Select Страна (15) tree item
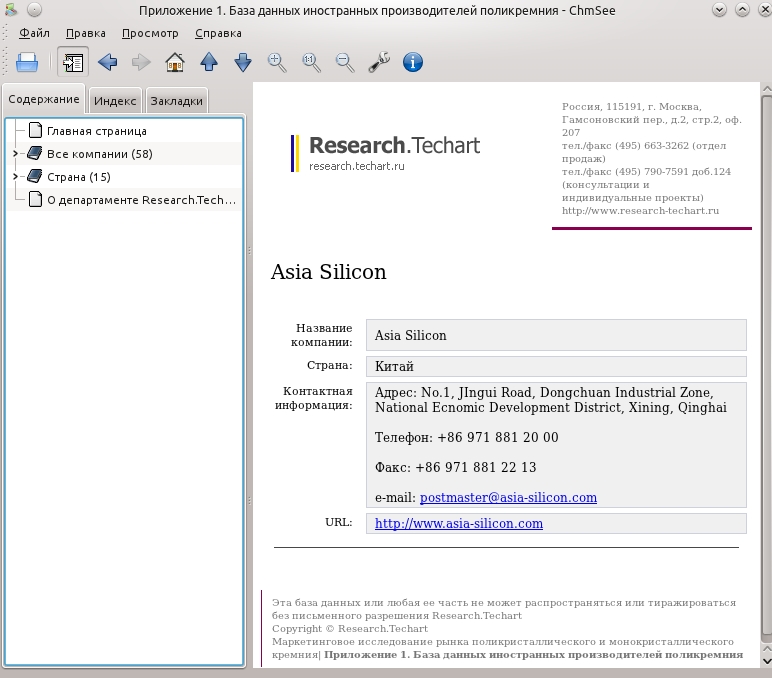This screenshot has height=678, width=772. pos(79,177)
